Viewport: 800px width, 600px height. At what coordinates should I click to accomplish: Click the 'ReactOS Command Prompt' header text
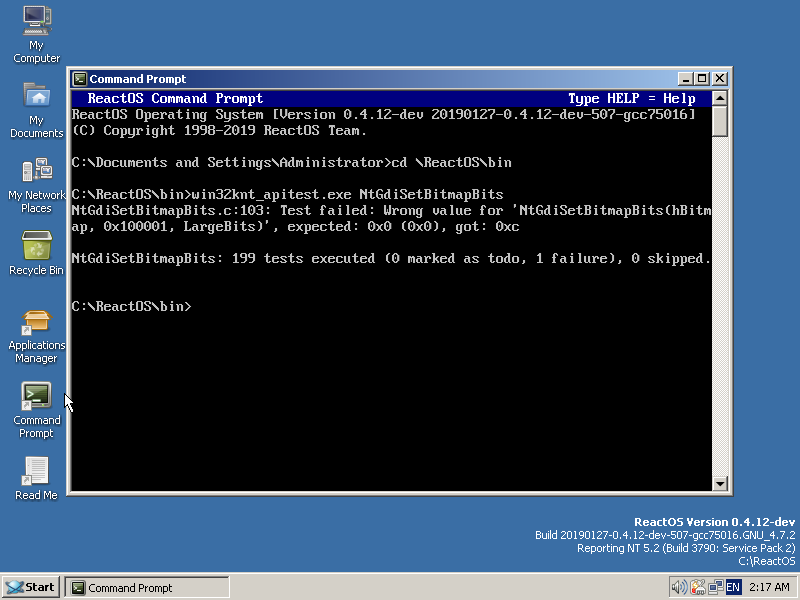point(175,98)
